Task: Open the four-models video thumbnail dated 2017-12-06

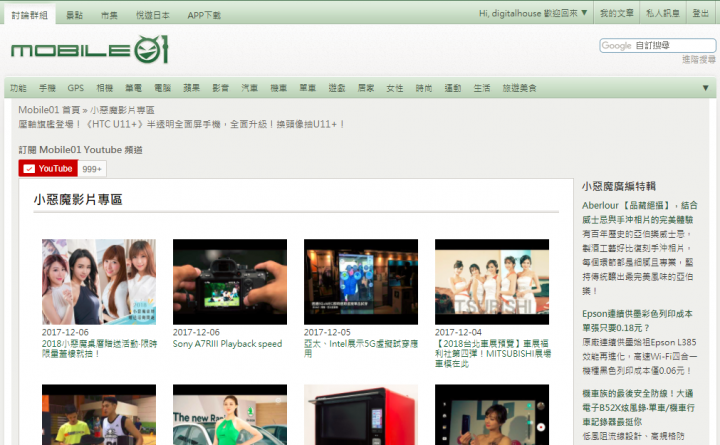Action: pos(99,282)
